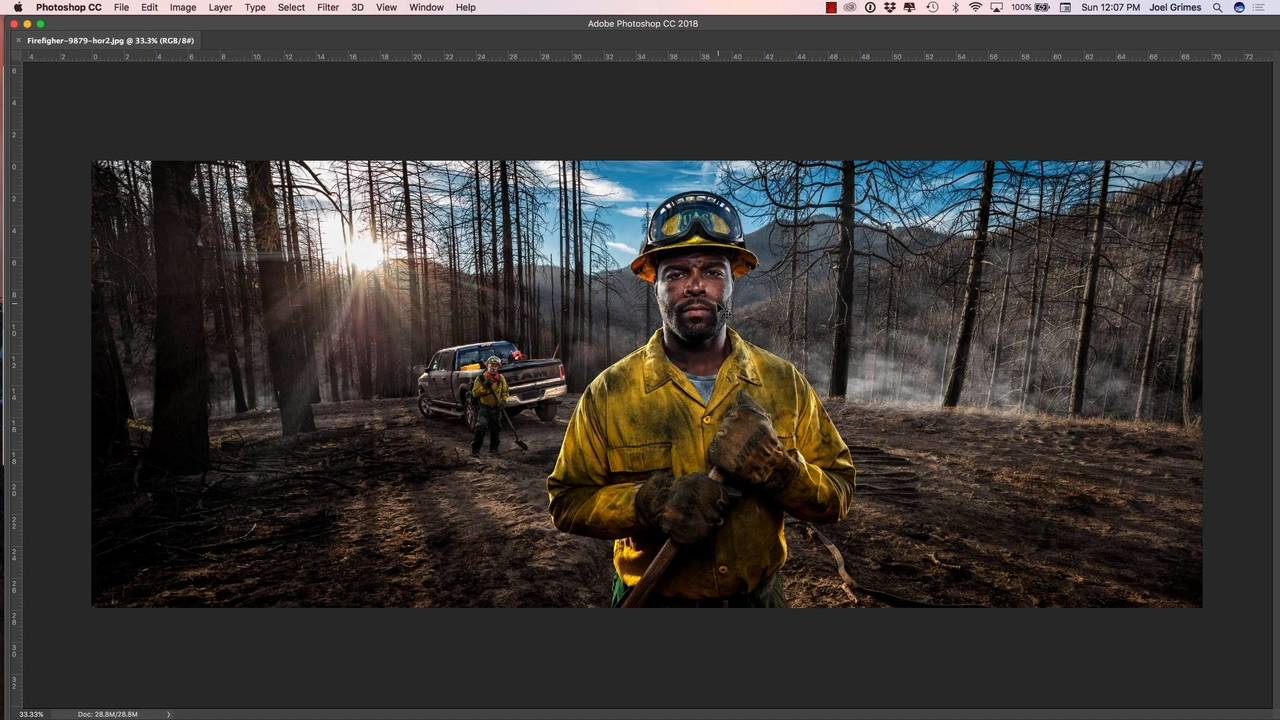Click the Creative Cloud menu bar icon
This screenshot has height=720, width=1280.
click(850, 7)
